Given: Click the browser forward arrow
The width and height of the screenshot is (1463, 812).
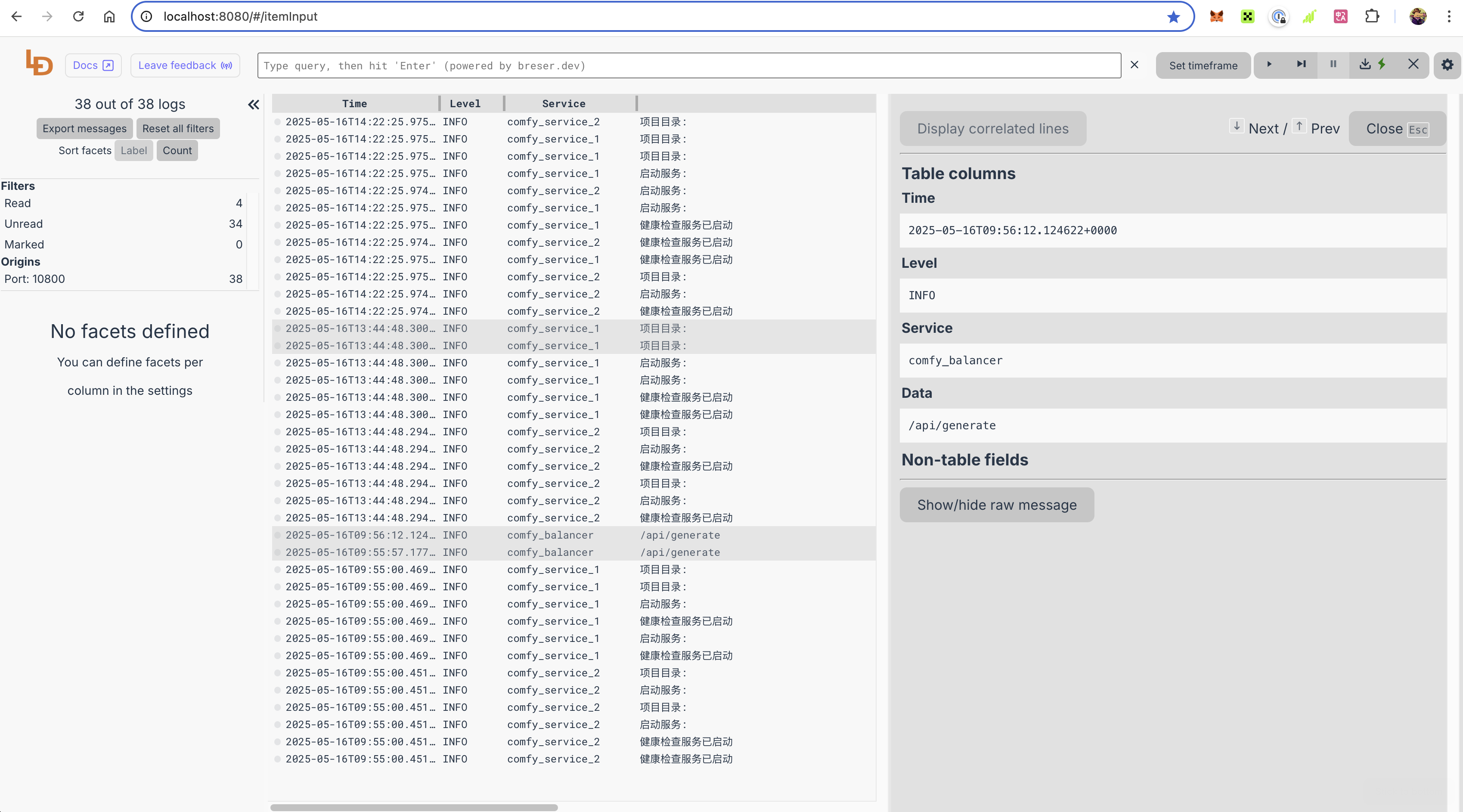Looking at the screenshot, I should pyautogui.click(x=47, y=16).
